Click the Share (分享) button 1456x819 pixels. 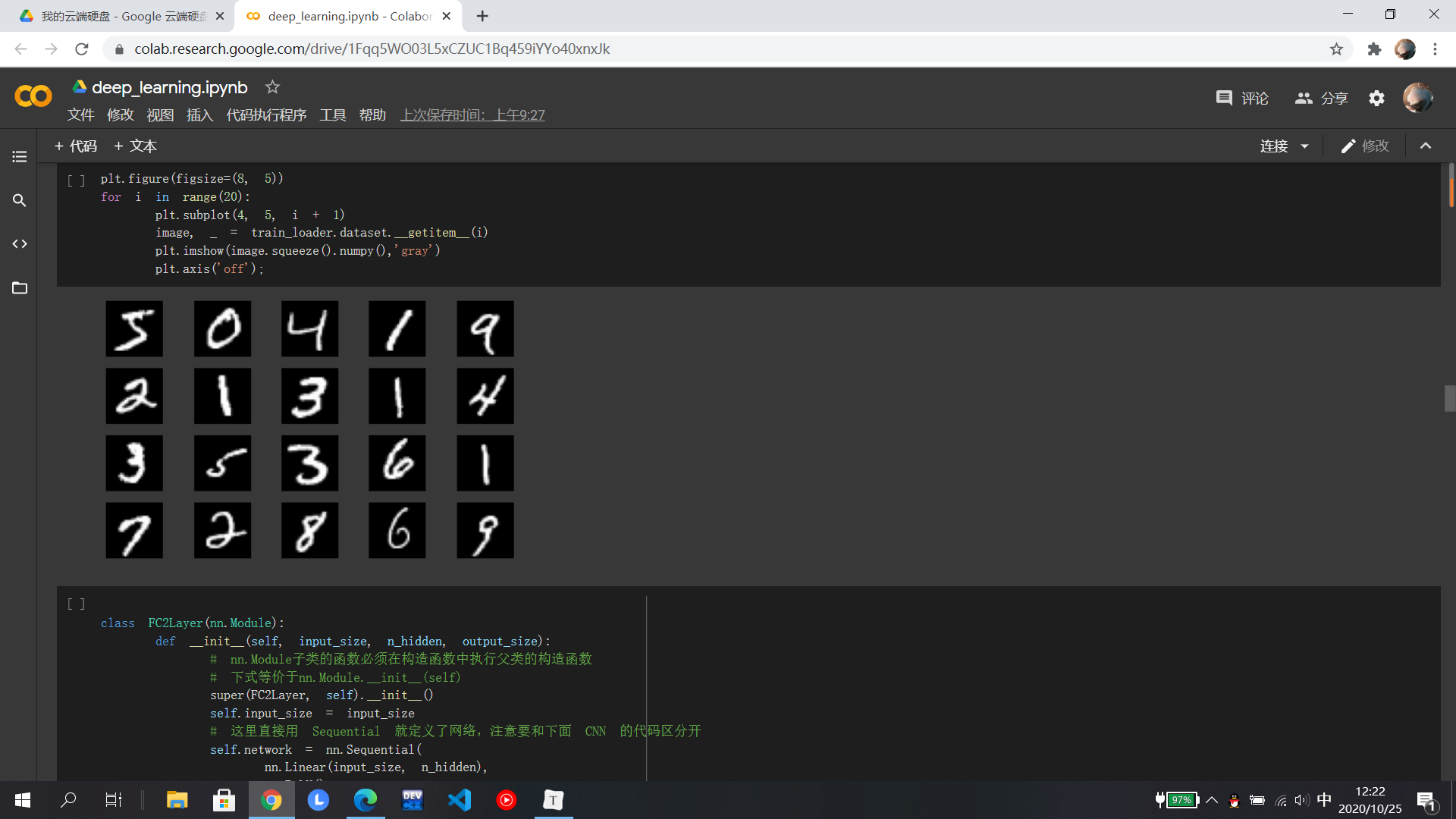1322,99
